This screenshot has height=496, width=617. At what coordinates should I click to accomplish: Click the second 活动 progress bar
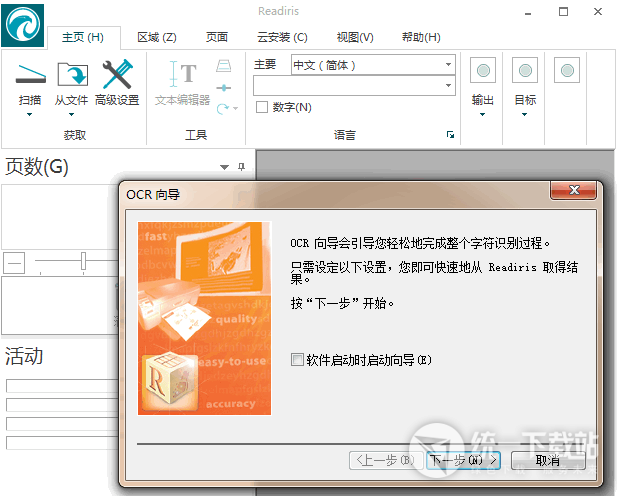(62, 405)
